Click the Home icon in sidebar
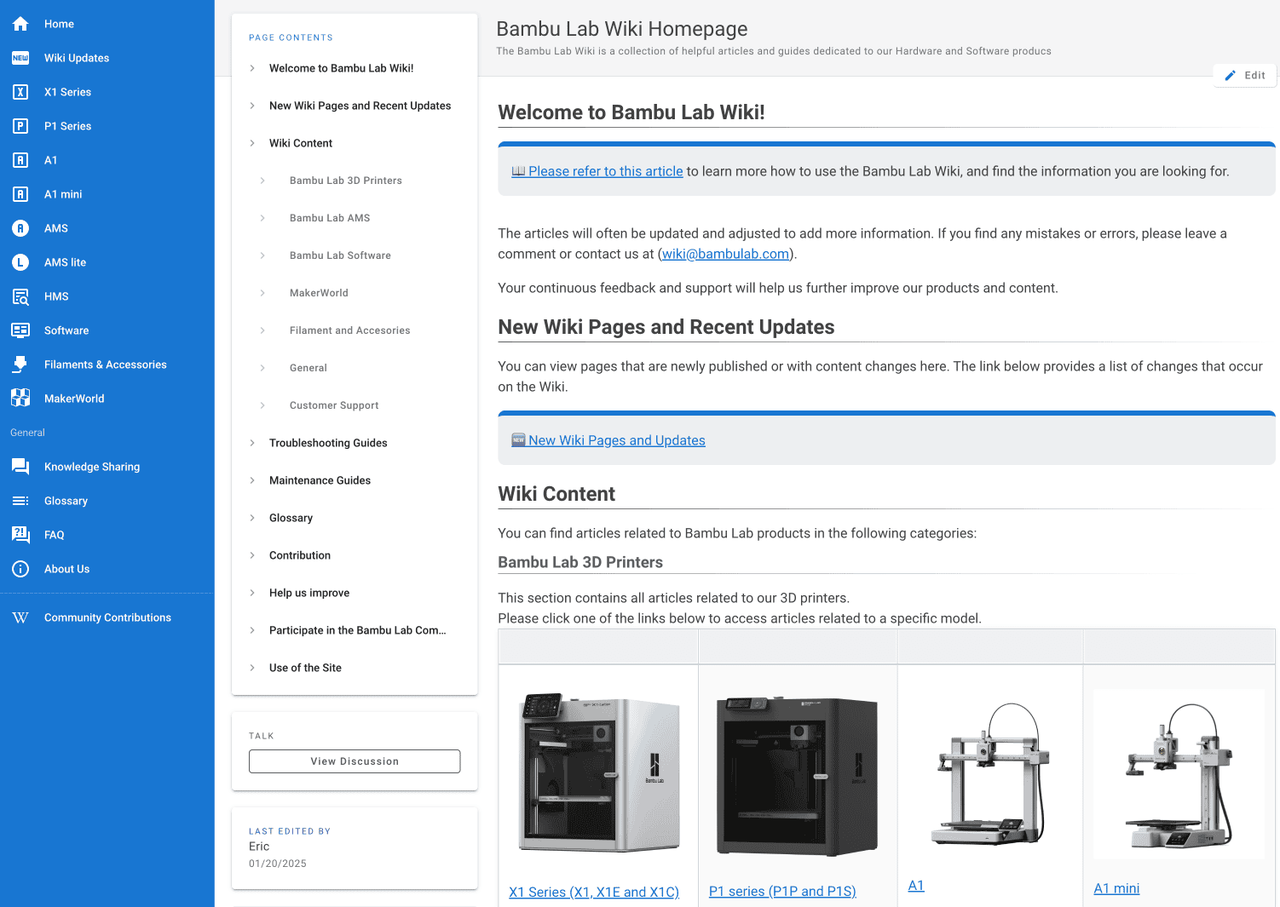 tap(20, 24)
